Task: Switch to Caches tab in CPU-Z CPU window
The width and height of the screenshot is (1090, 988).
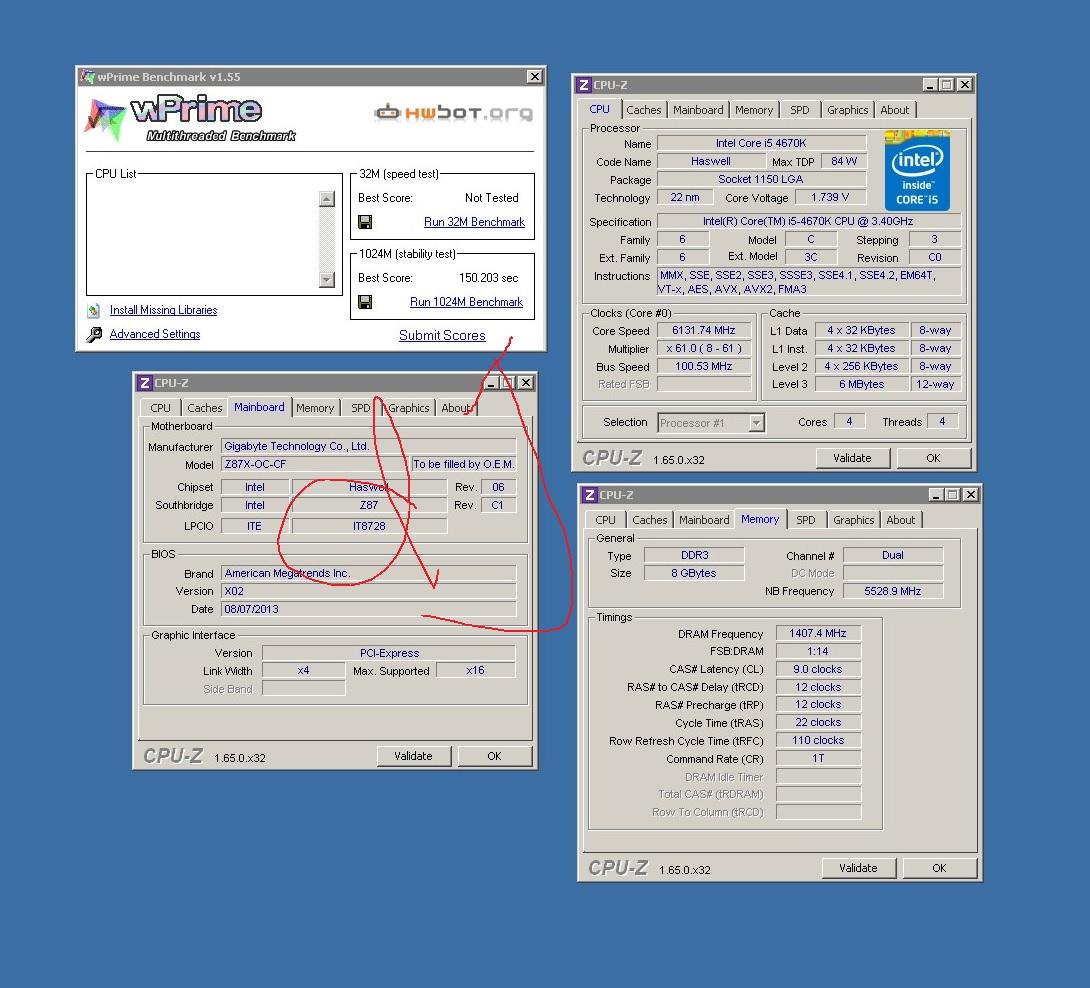Action: pyautogui.click(x=644, y=110)
